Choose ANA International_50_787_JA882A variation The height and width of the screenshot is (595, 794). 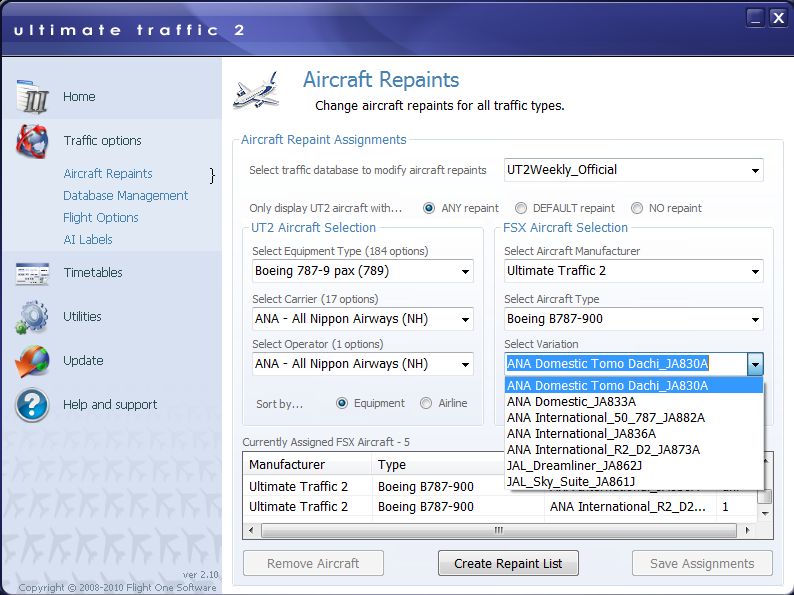(x=634, y=418)
